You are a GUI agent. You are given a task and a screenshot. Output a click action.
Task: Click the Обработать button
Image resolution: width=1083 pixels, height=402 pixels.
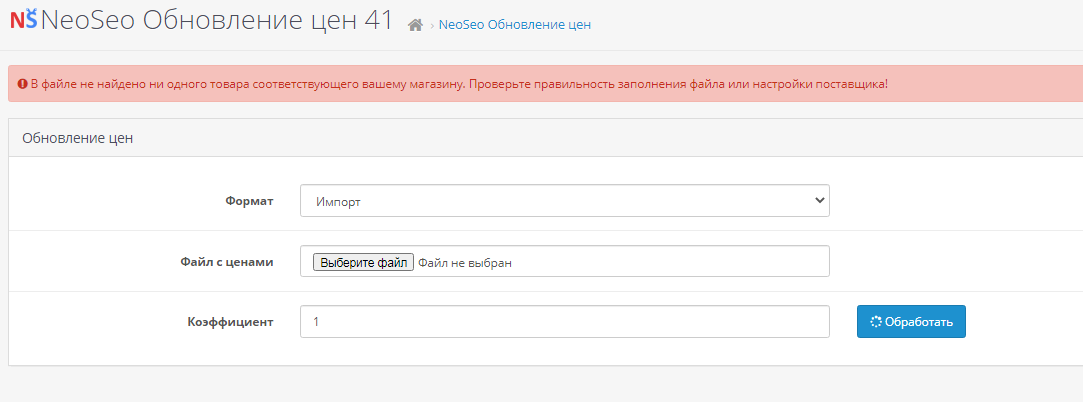pos(911,322)
